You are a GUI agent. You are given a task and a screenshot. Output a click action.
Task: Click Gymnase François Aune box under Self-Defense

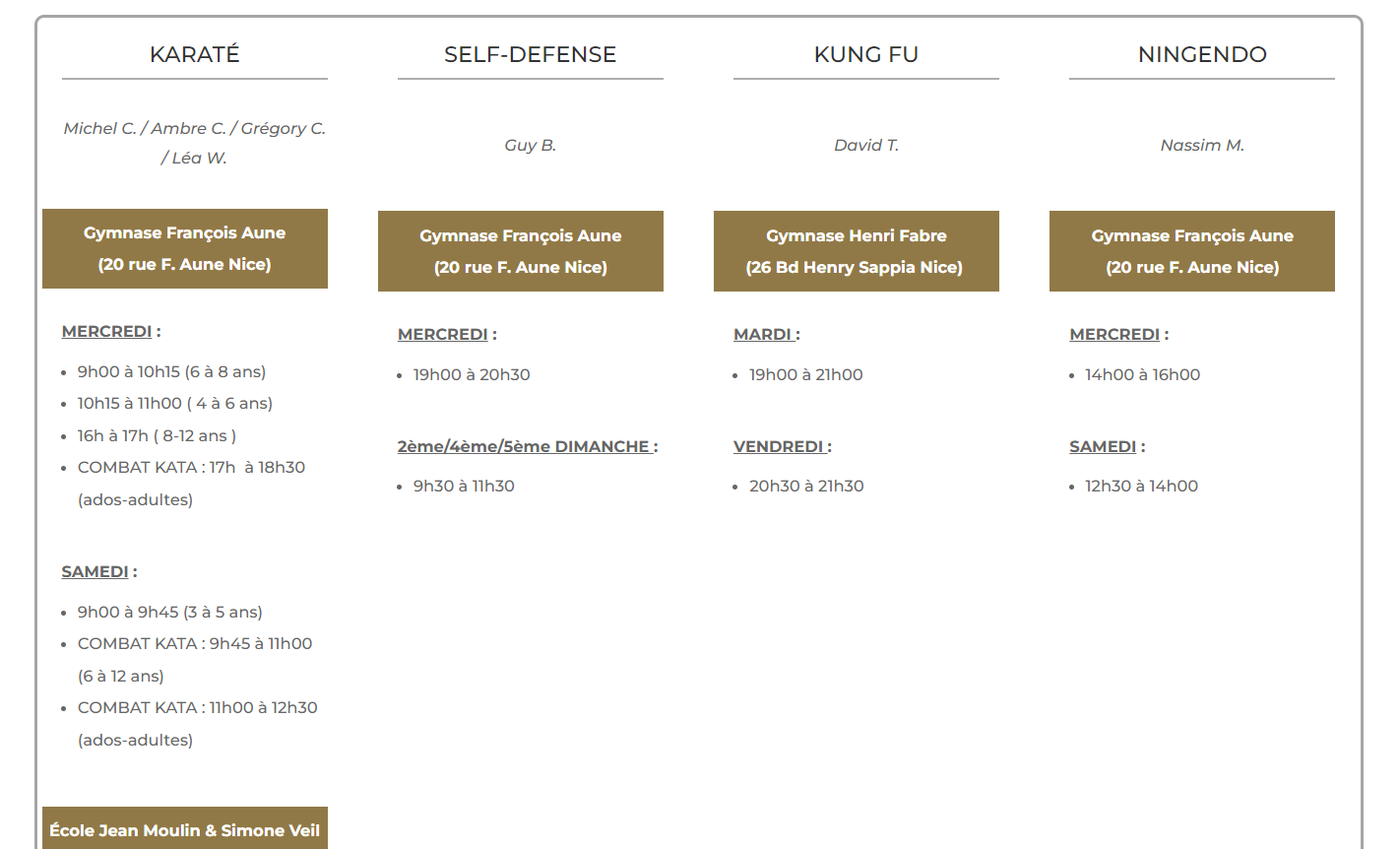(521, 251)
